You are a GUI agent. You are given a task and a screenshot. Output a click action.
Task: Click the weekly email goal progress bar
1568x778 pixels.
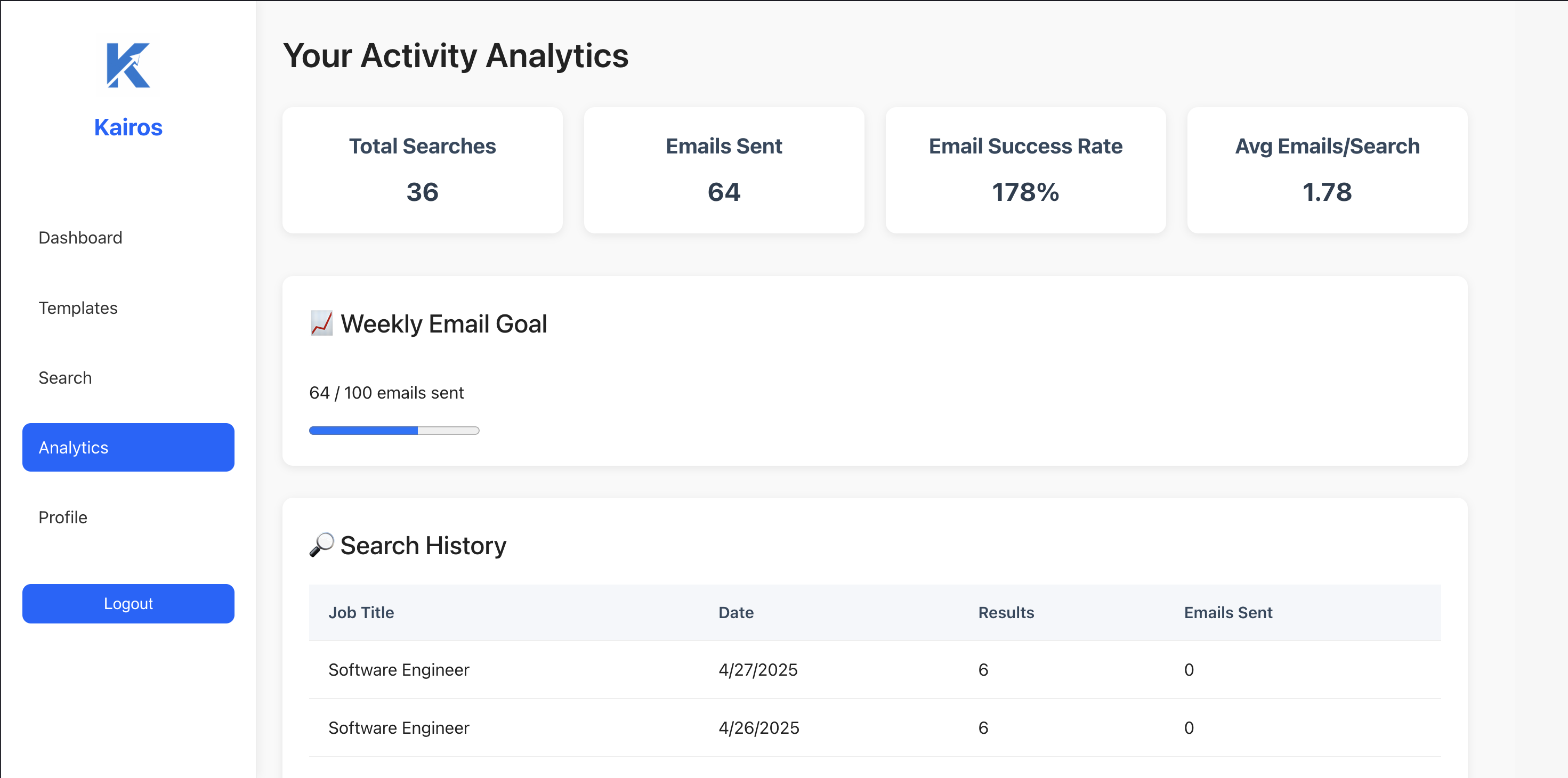click(x=394, y=431)
